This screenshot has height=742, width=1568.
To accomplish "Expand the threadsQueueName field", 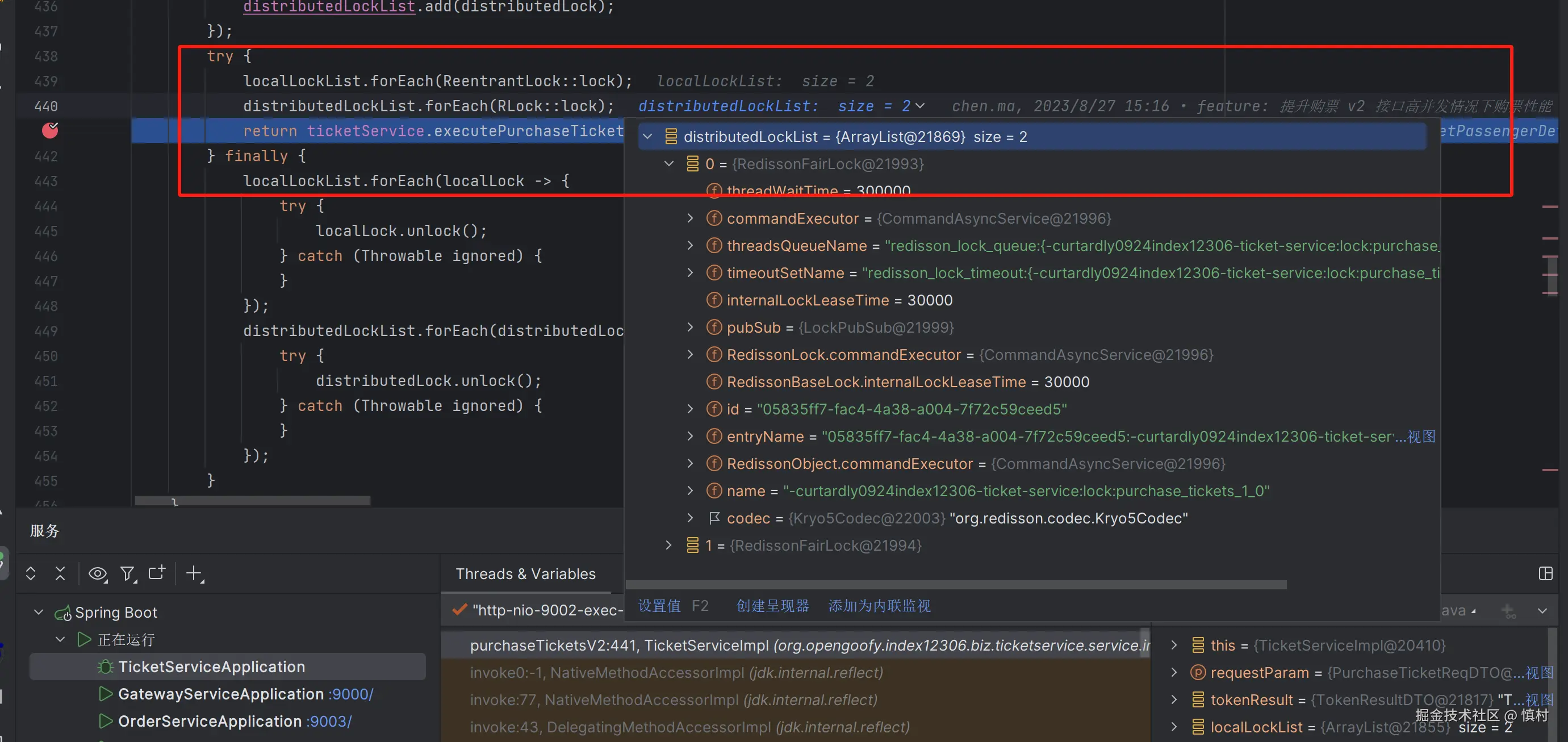I will coord(689,245).
